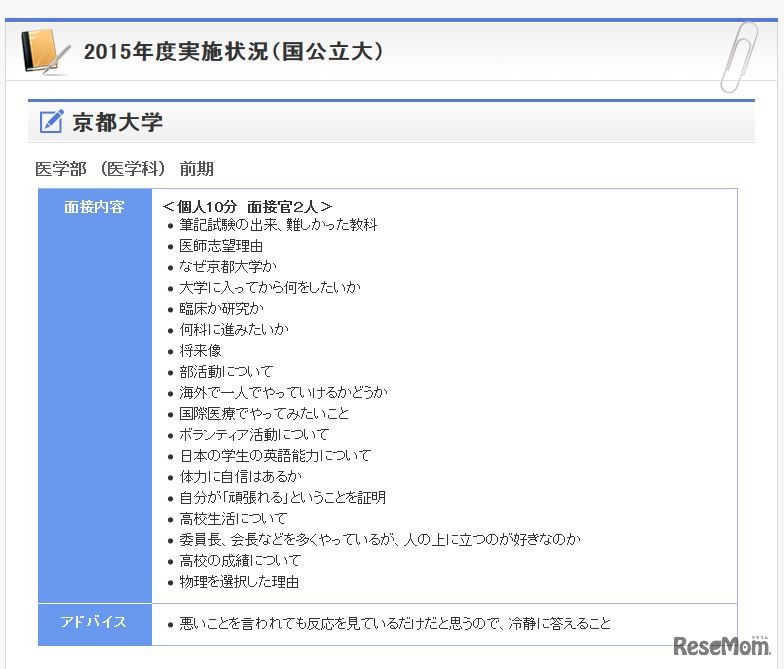Click the 医学部(医学科) 前期 label
The width and height of the screenshot is (784, 669).
[x=124, y=168]
